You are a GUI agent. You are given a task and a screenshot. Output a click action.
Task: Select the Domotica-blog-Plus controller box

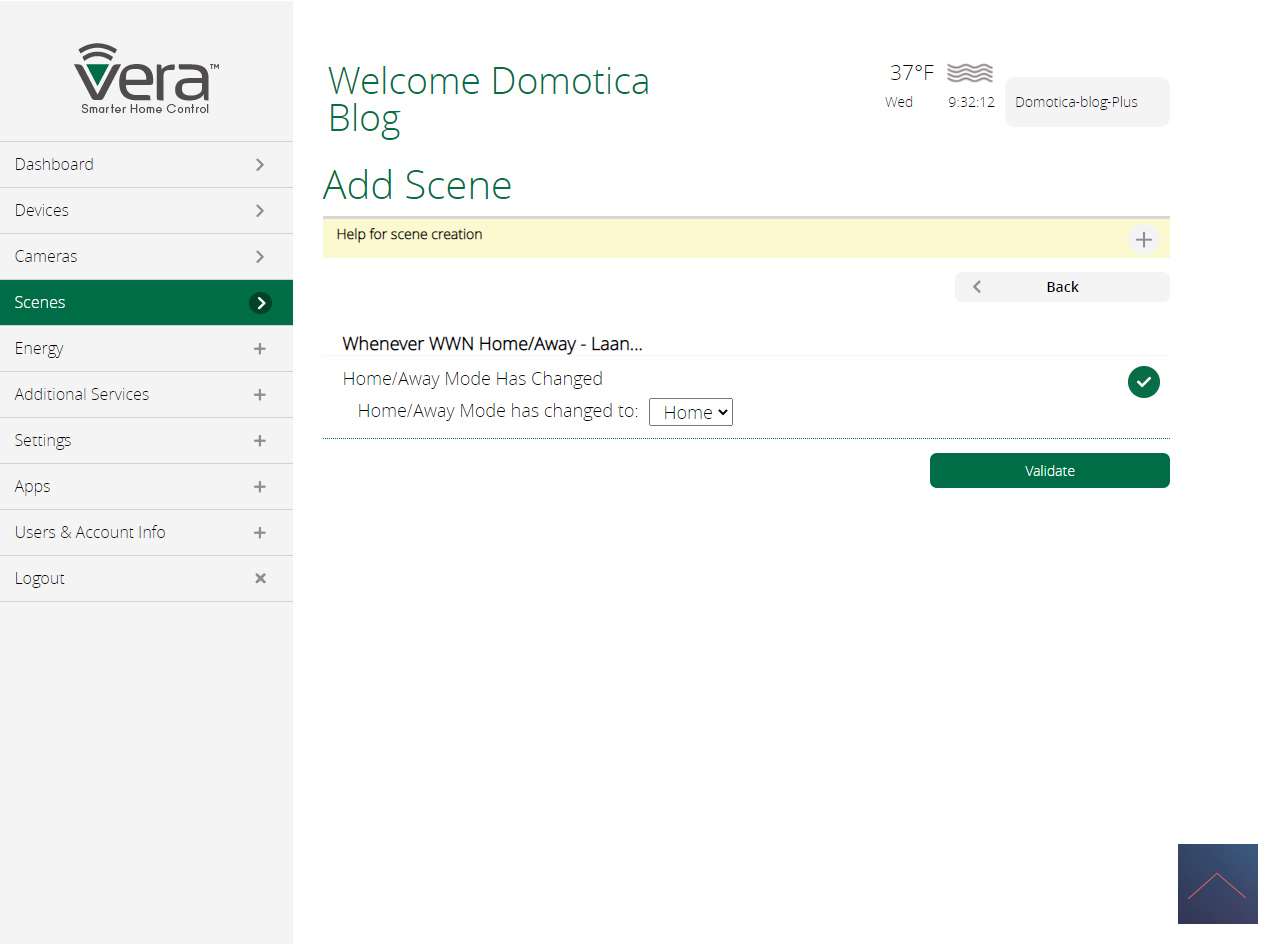[x=1086, y=102]
